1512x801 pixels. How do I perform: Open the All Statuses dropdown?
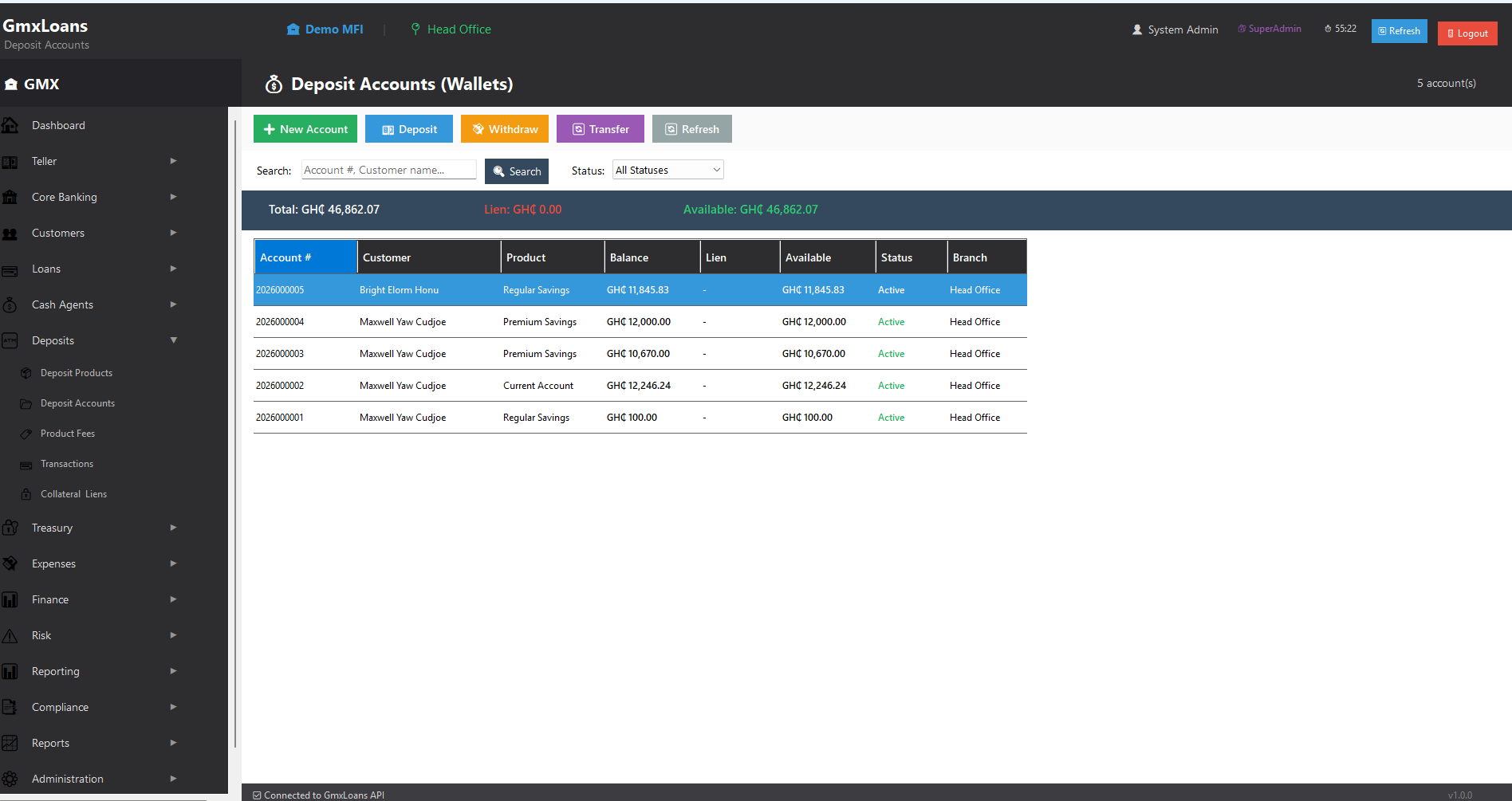click(667, 170)
